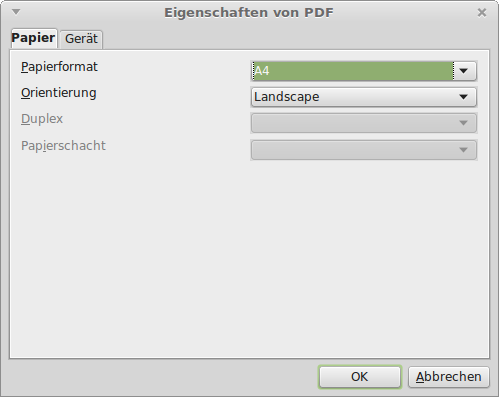Click the greyed Papierschacht dropdown arrow
Screen dimensions: 499x397
click(463, 150)
